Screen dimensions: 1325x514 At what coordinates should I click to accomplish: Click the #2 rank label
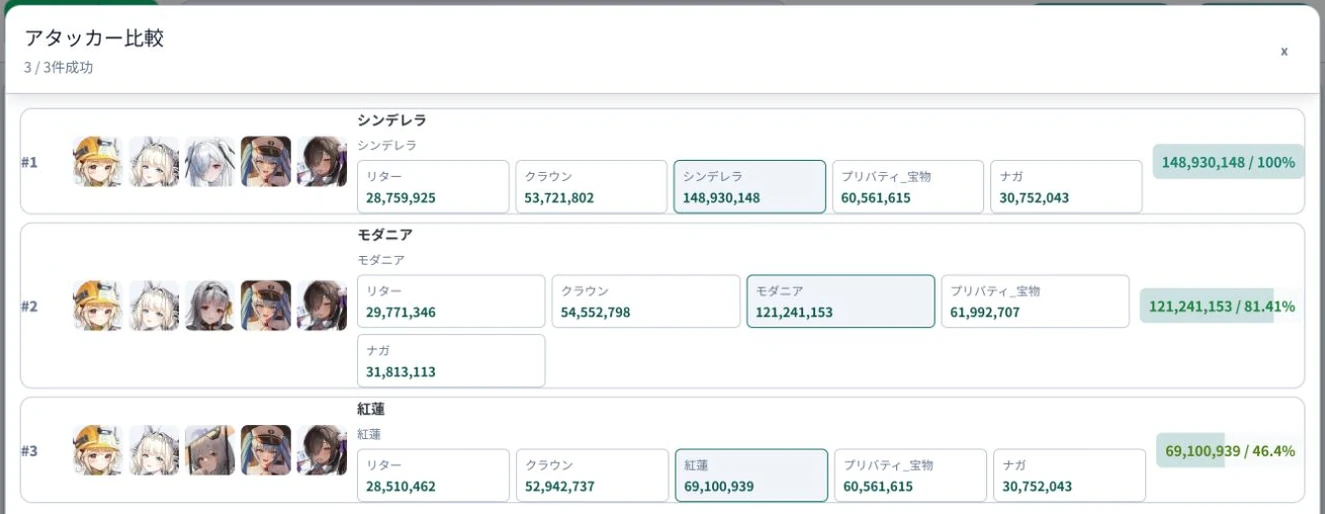(30, 306)
